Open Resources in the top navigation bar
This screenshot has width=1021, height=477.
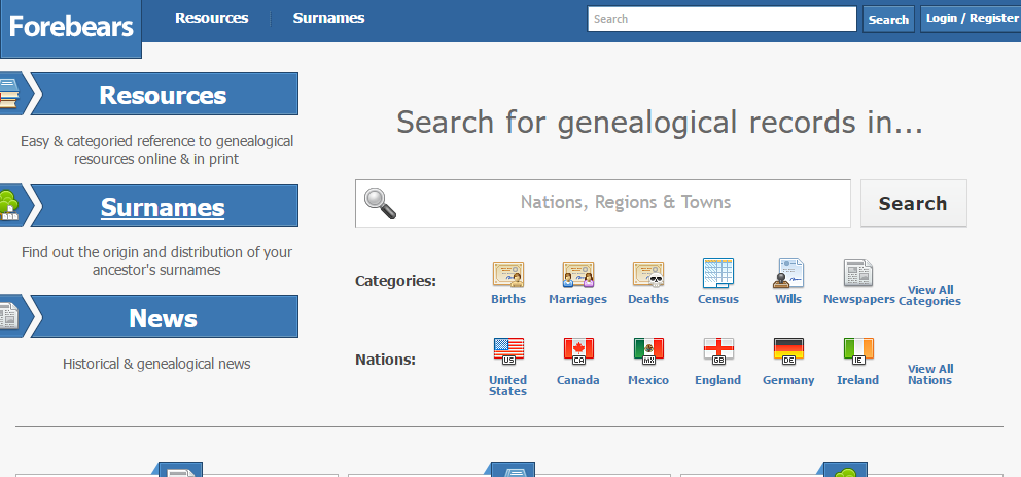(x=212, y=18)
